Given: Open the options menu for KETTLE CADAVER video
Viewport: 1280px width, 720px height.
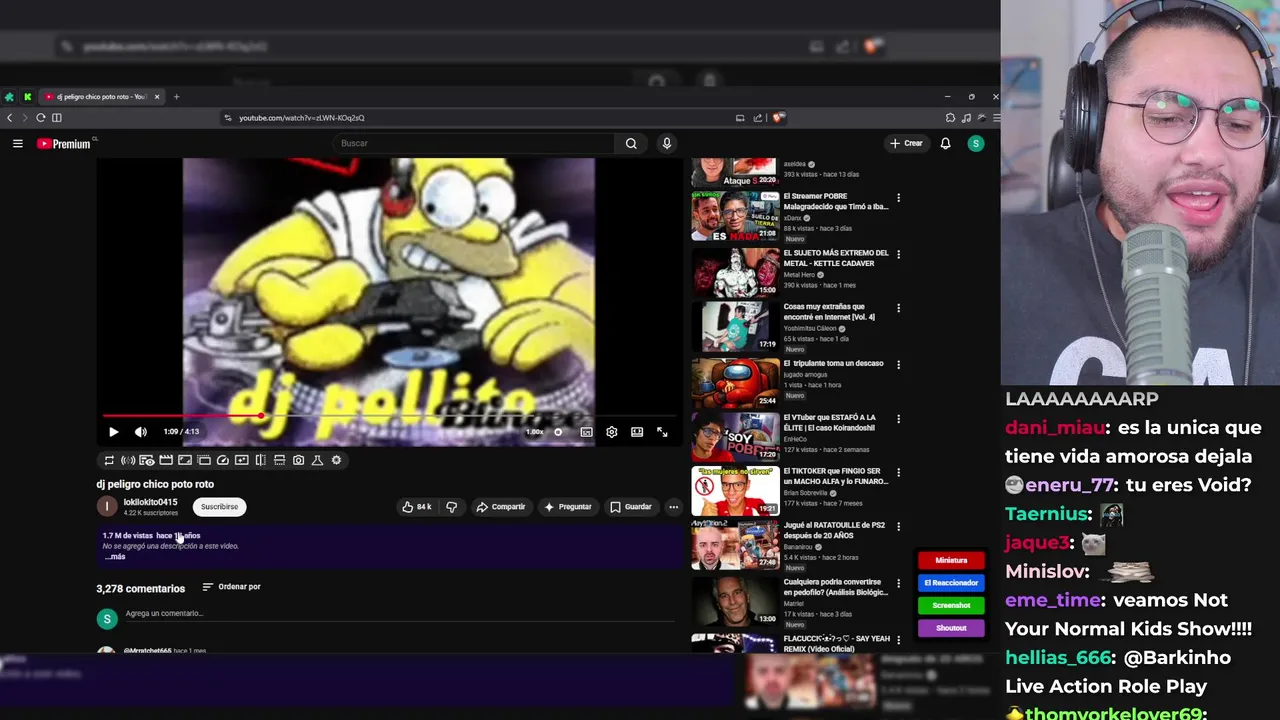Looking at the screenshot, I should pos(898,254).
